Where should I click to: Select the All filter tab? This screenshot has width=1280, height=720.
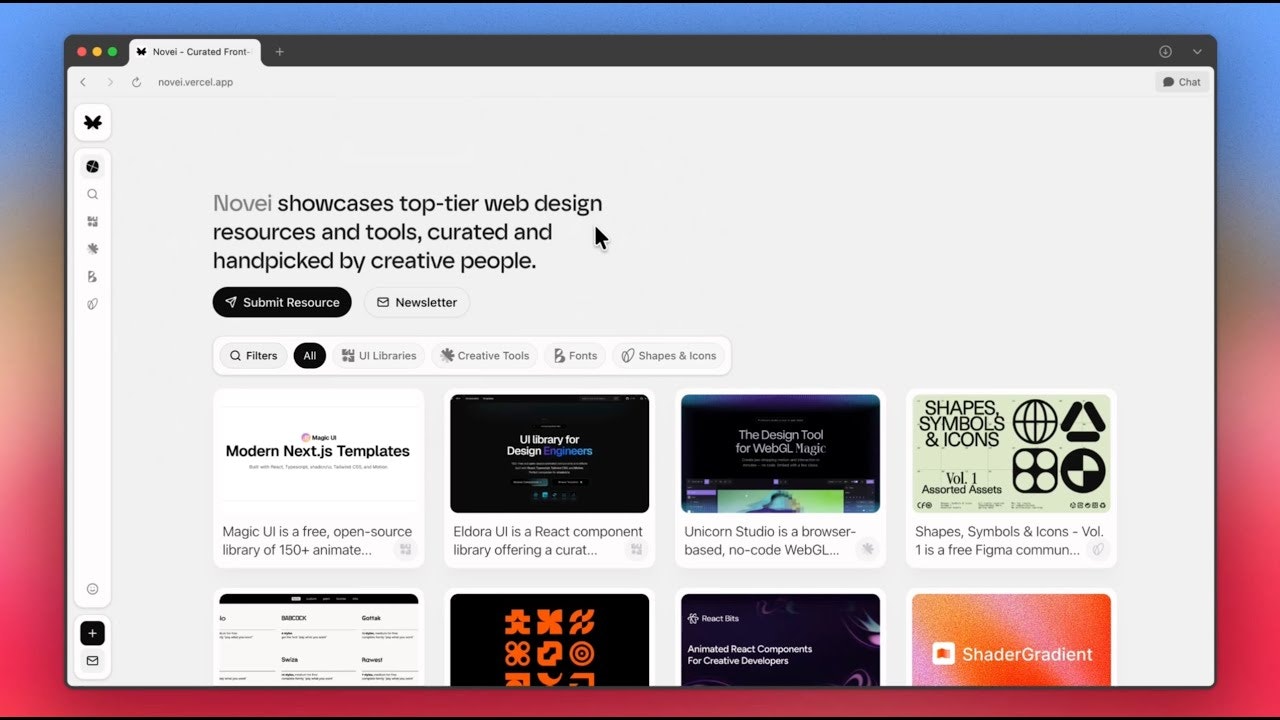click(x=310, y=355)
